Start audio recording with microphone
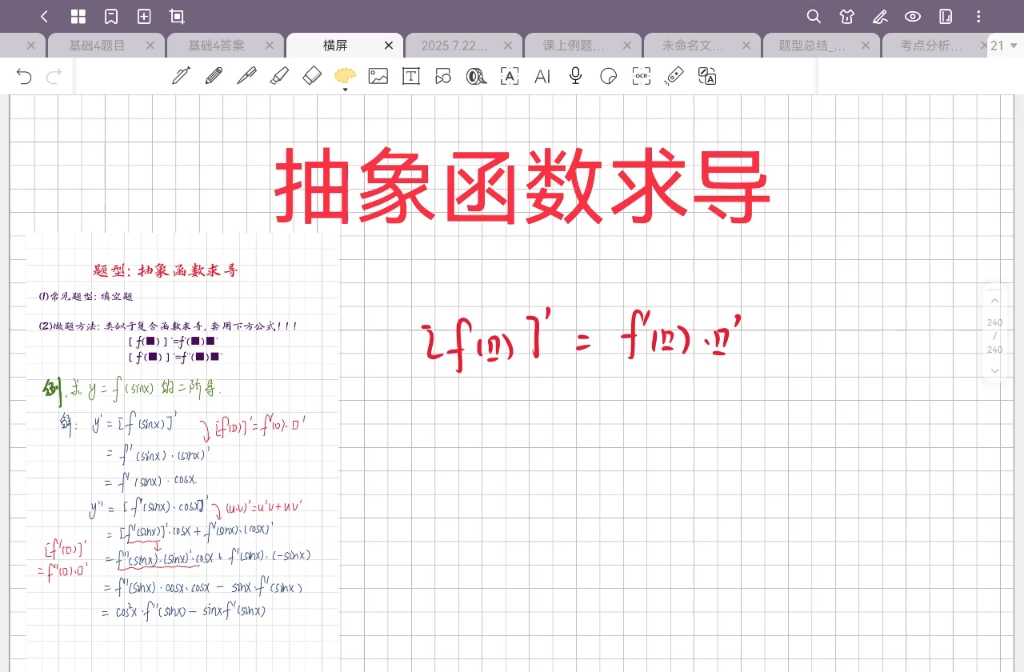Viewport: 1024px width, 672px height. (575, 76)
